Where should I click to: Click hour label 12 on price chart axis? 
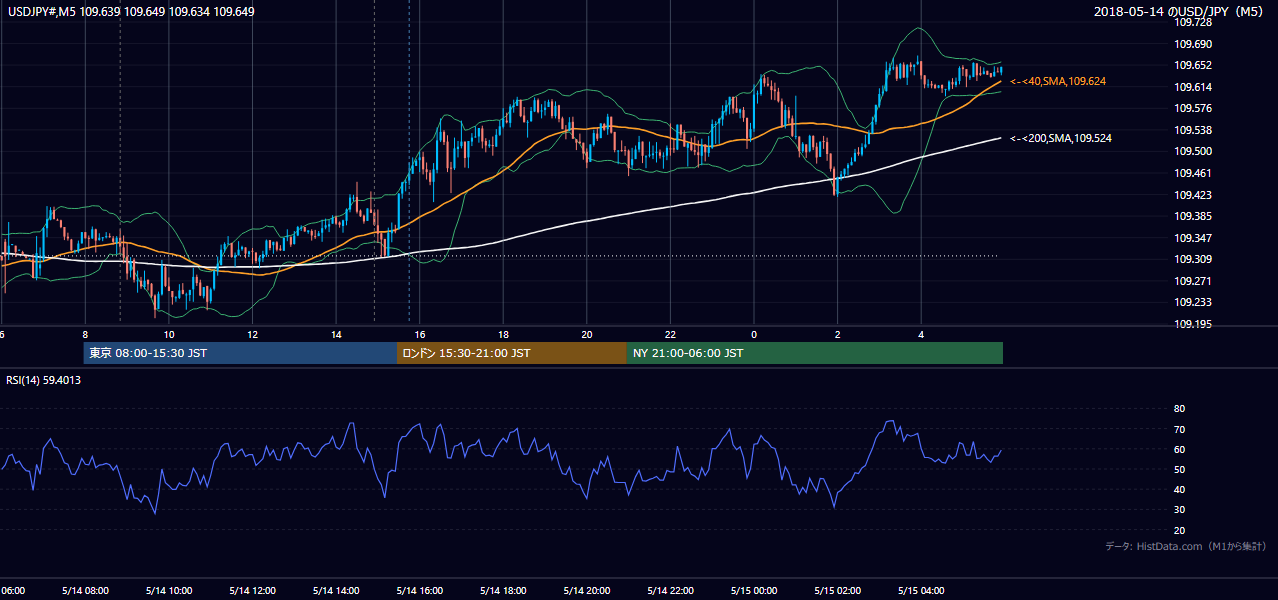(253, 334)
